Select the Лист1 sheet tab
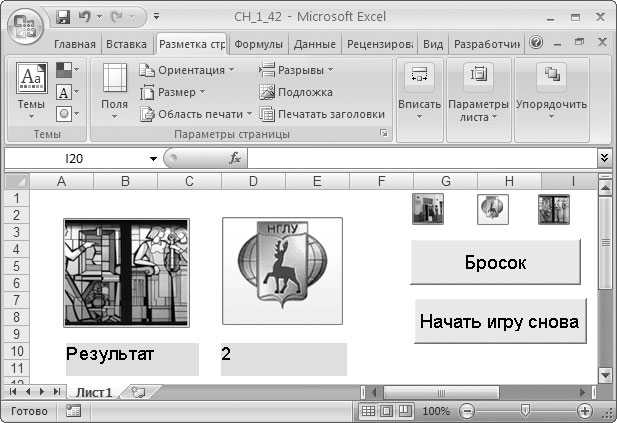 click(x=94, y=392)
